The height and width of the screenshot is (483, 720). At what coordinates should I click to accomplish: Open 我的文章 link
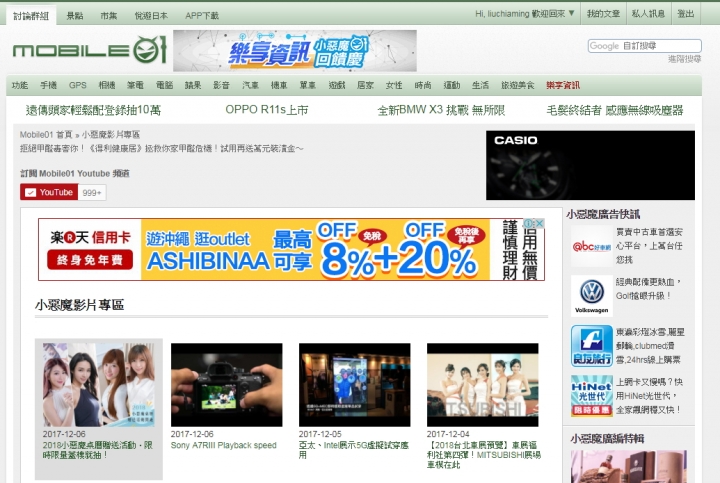(603, 14)
